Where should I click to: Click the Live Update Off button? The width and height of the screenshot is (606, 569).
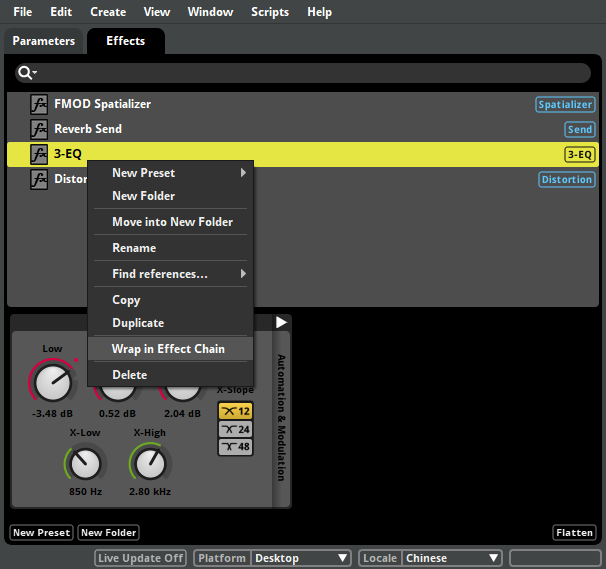pos(141,558)
